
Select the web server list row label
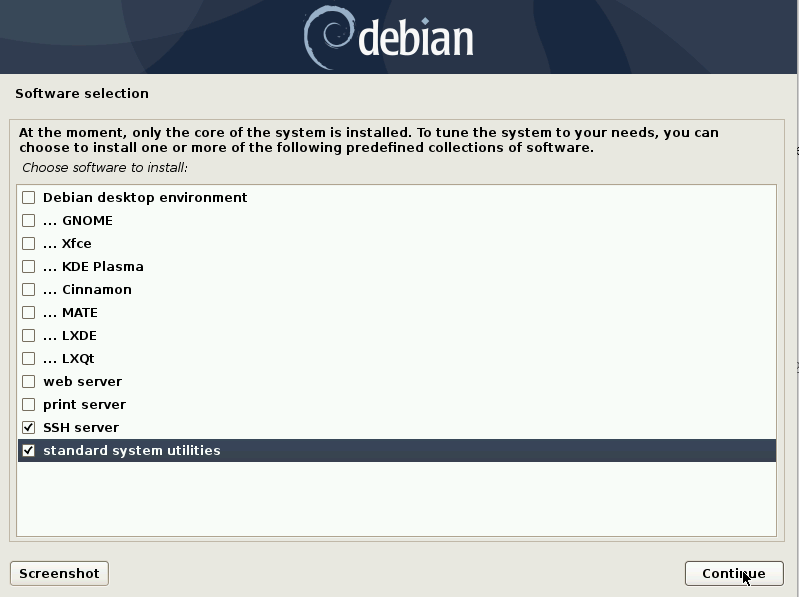pyautogui.click(x=83, y=382)
